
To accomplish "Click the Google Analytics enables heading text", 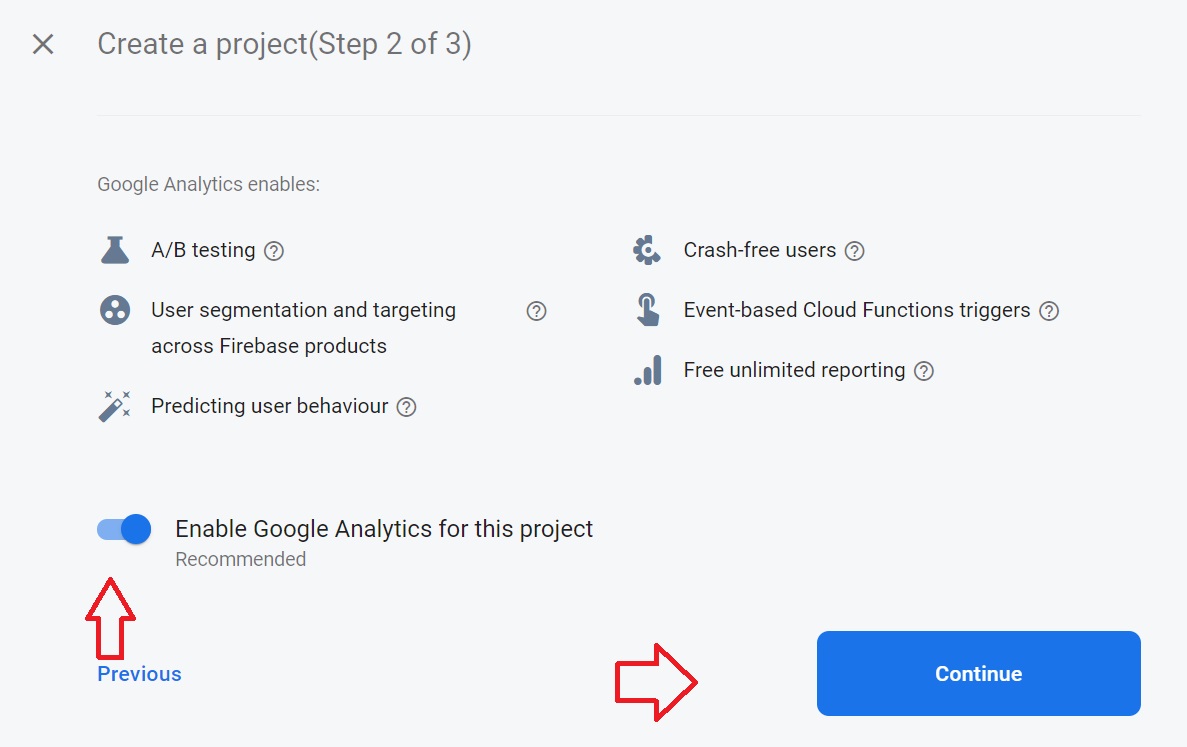I will [x=208, y=185].
